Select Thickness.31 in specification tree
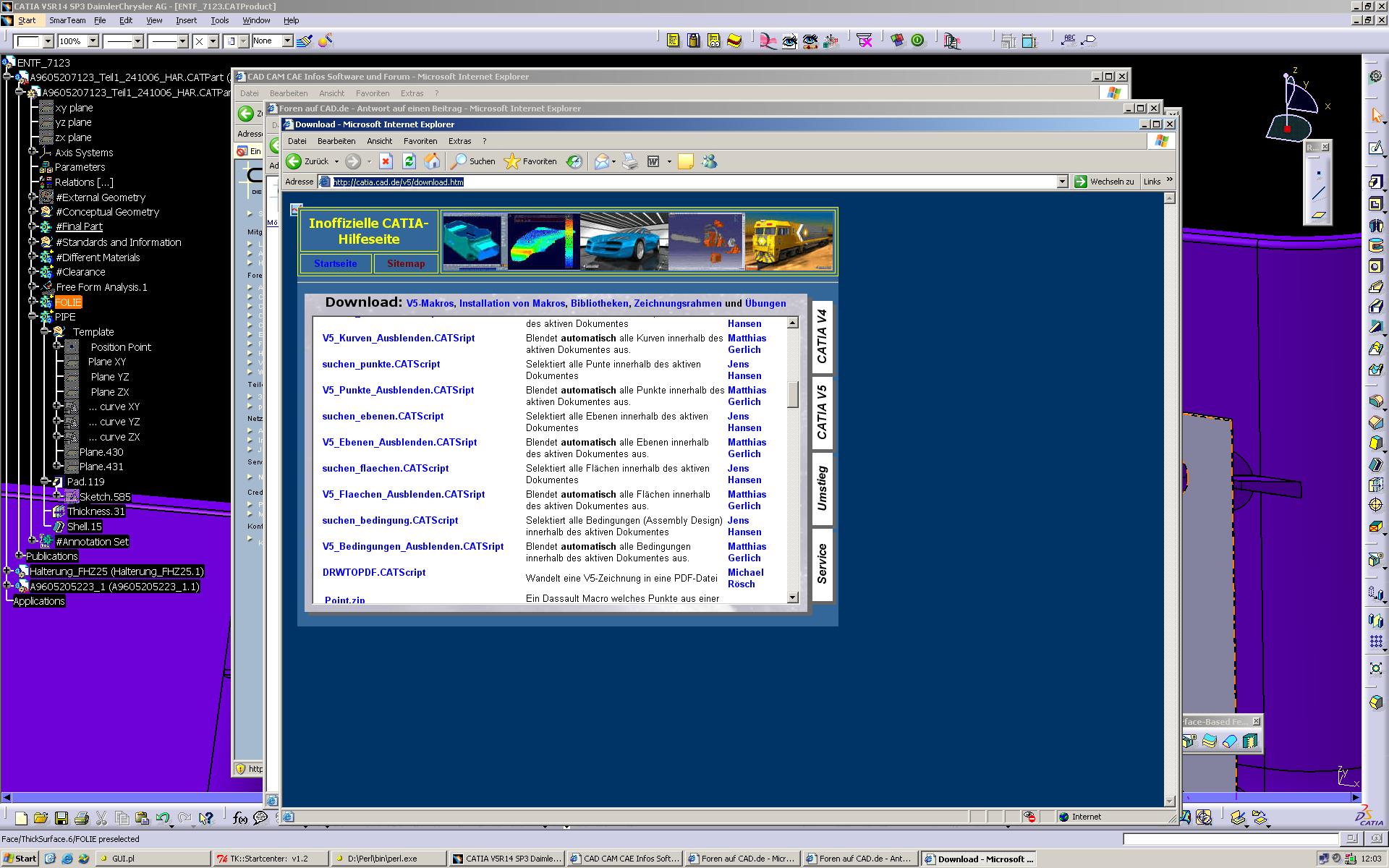Screen dimensions: 1389x868 [96, 511]
